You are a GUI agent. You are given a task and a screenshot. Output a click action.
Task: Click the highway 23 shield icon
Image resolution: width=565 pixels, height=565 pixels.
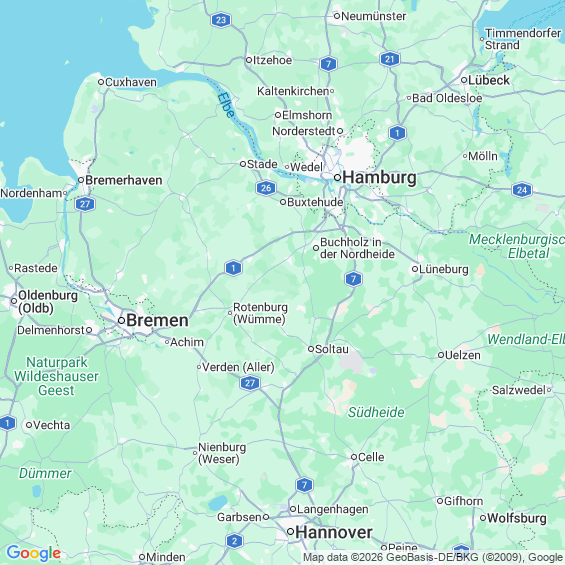tap(221, 20)
